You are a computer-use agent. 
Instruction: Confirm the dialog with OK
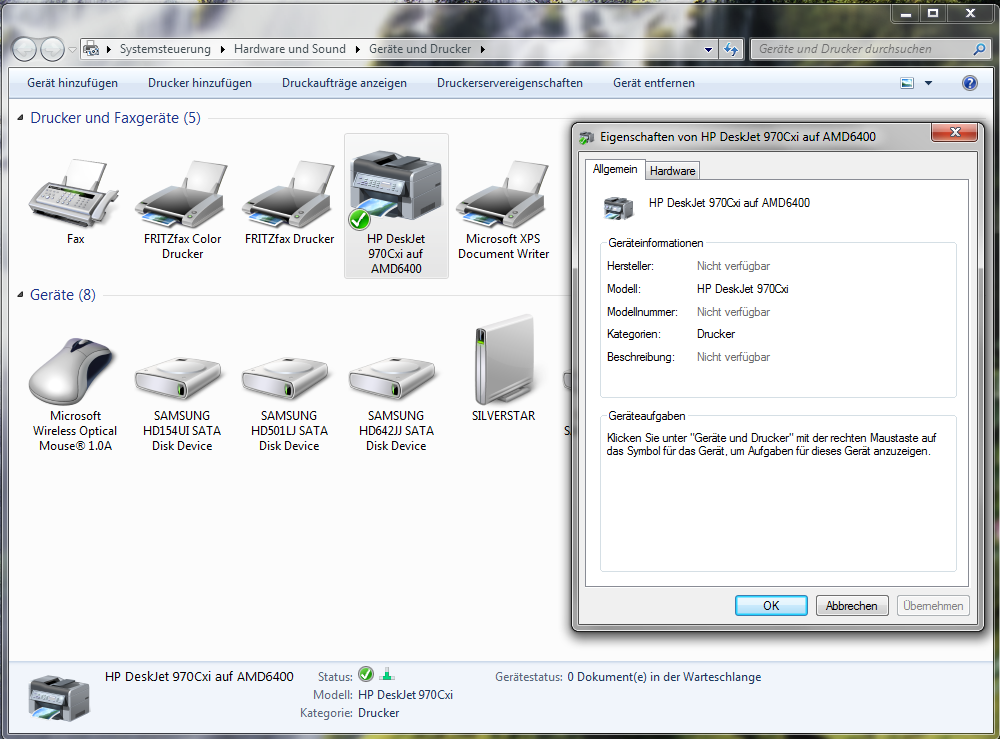pyautogui.click(x=771, y=606)
